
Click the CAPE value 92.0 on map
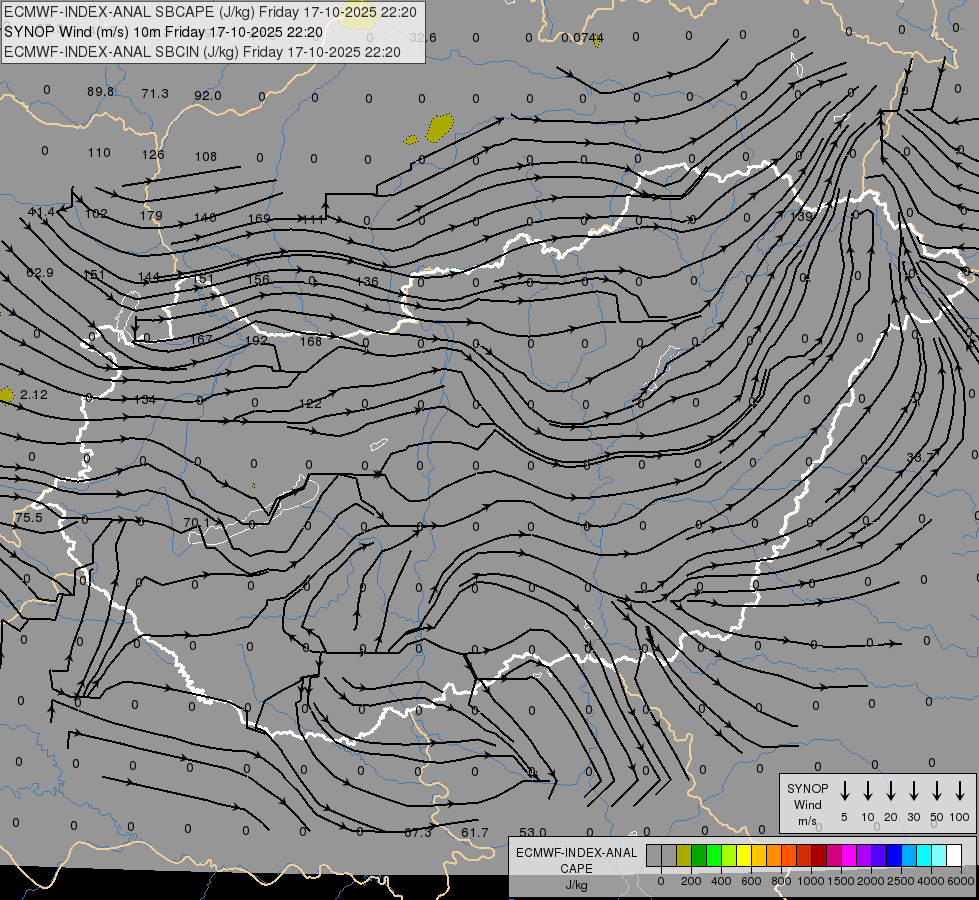(x=208, y=96)
